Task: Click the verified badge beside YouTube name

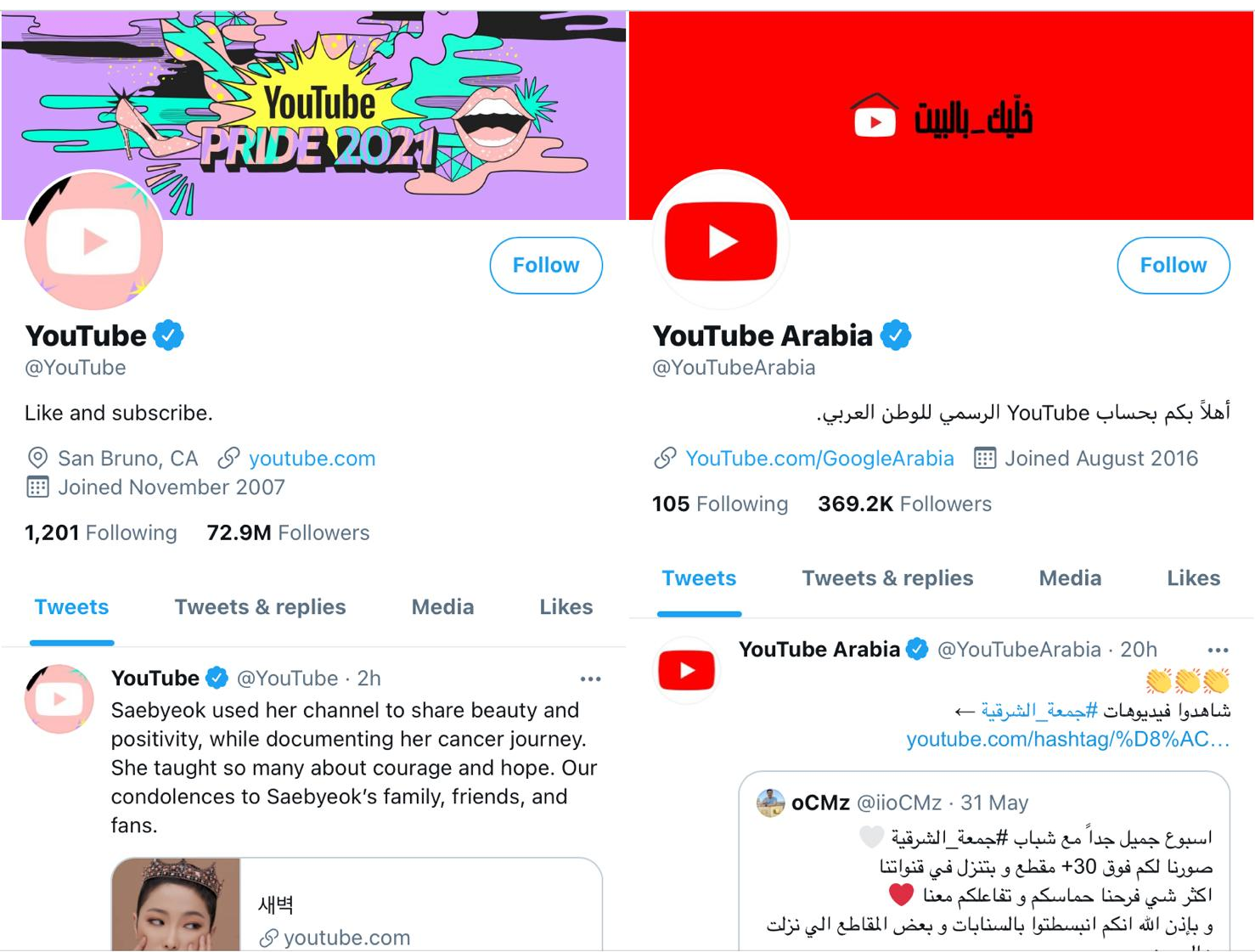Action: tap(168, 335)
